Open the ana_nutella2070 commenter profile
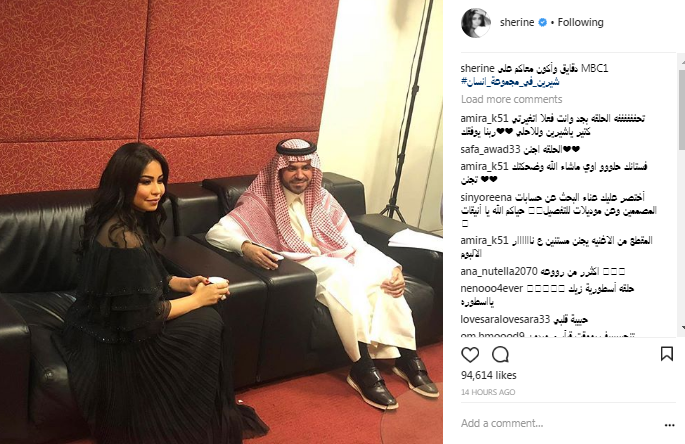 (x=498, y=271)
